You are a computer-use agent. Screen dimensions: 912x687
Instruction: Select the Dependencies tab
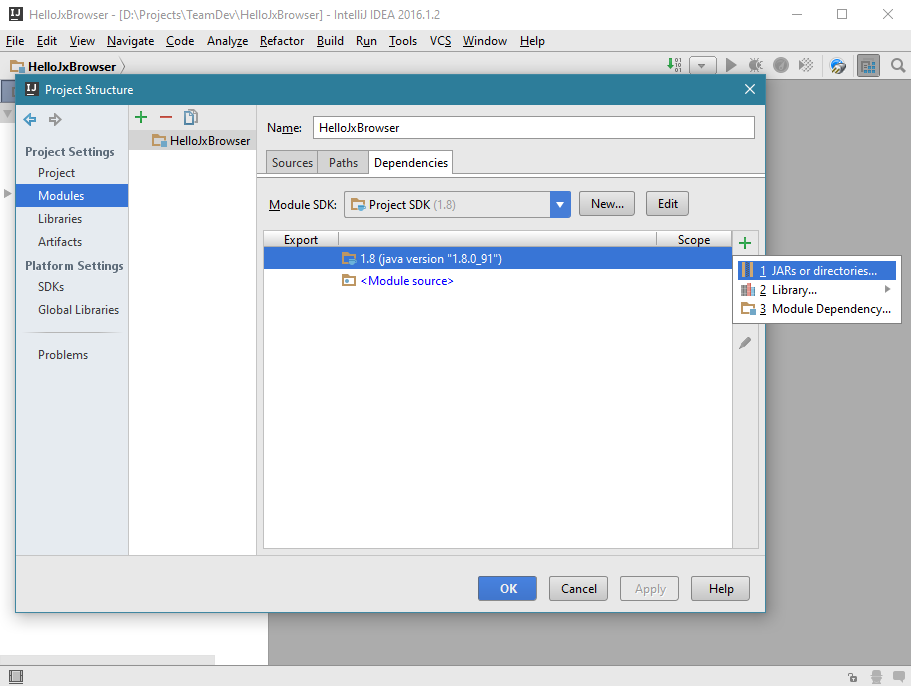point(411,163)
